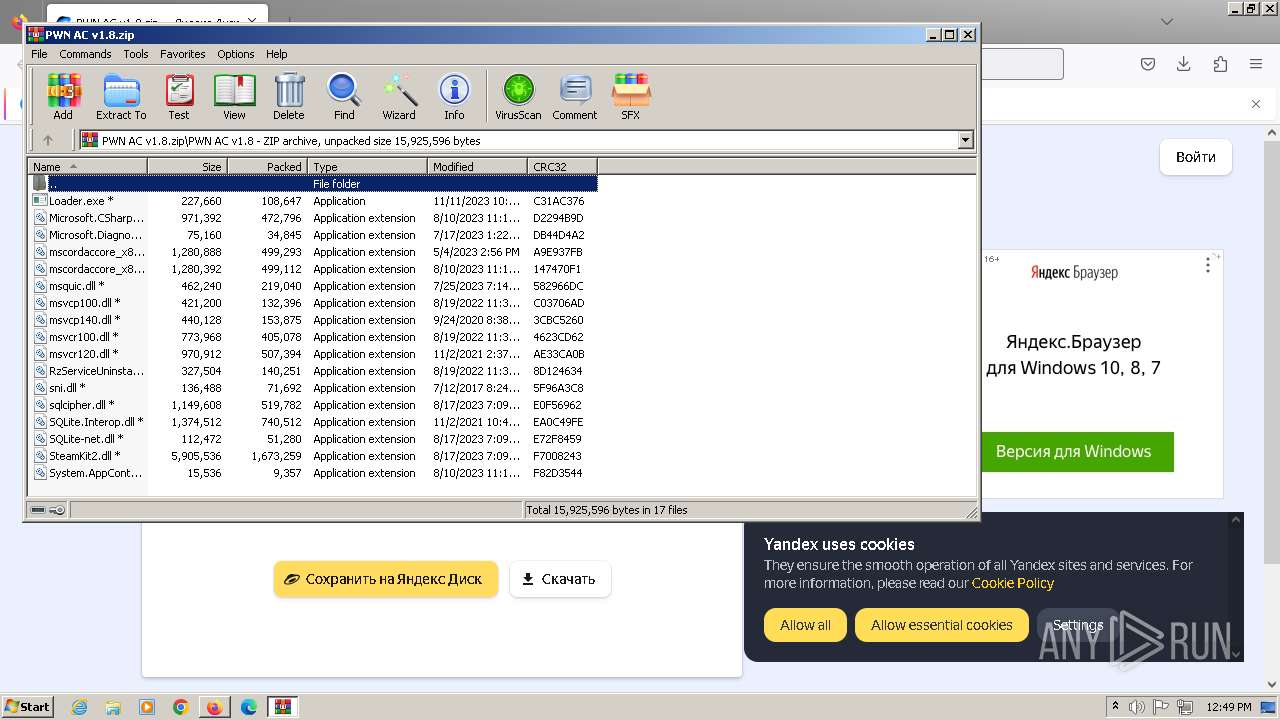
Task: Select Loader.exe in the file list
Action: click(x=313, y=201)
